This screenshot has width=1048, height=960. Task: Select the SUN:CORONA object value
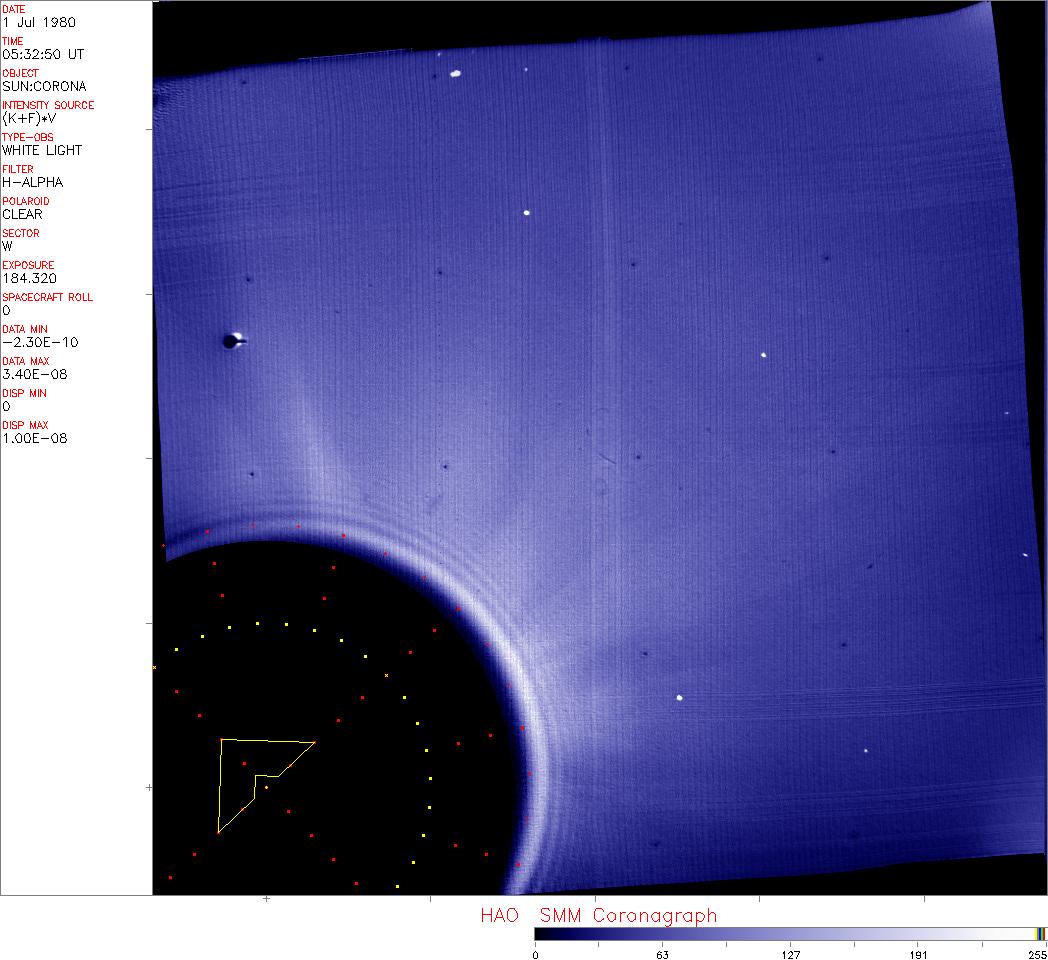(x=44, y=86)
